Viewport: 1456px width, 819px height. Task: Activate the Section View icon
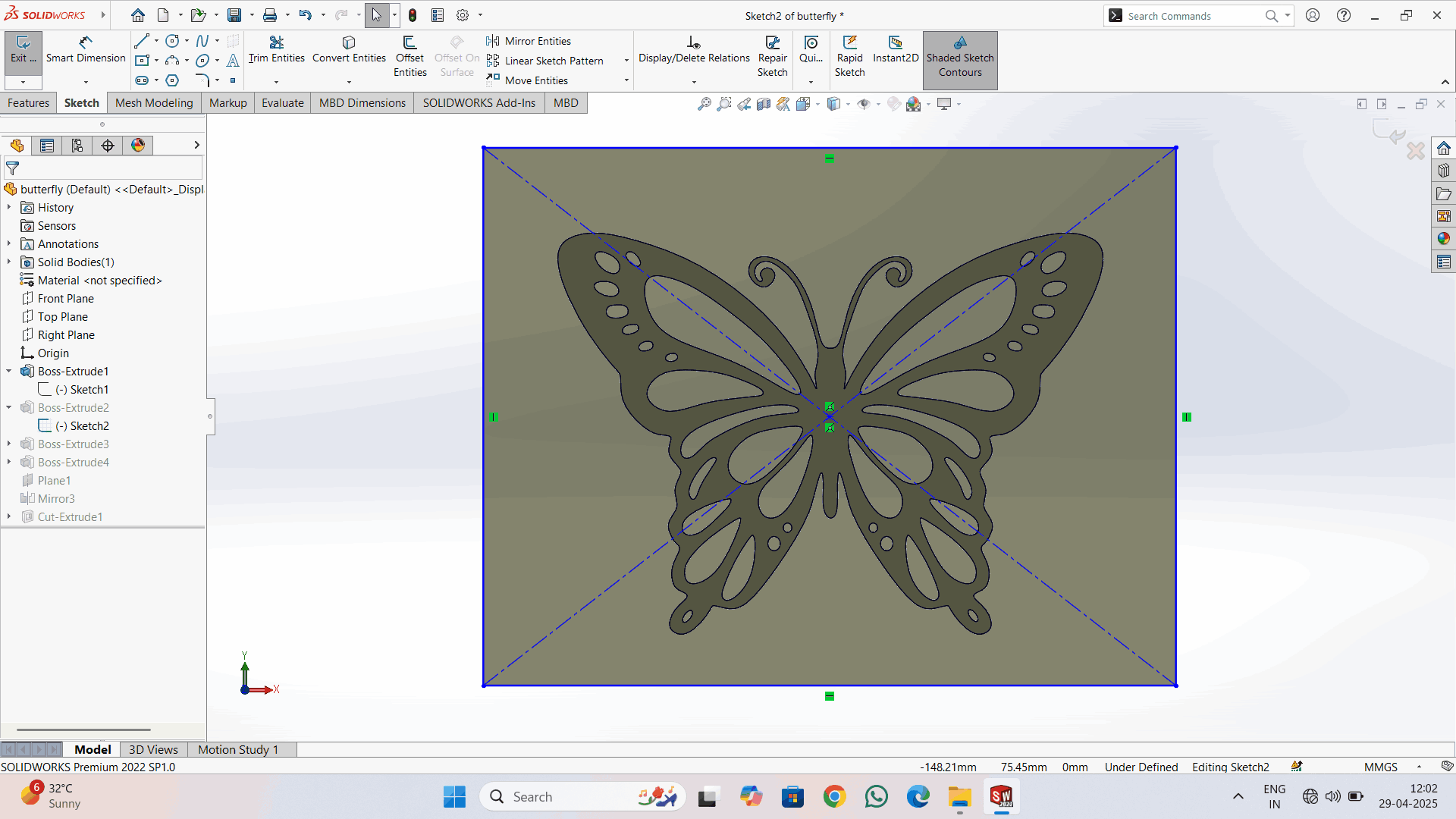coord(764,104)
